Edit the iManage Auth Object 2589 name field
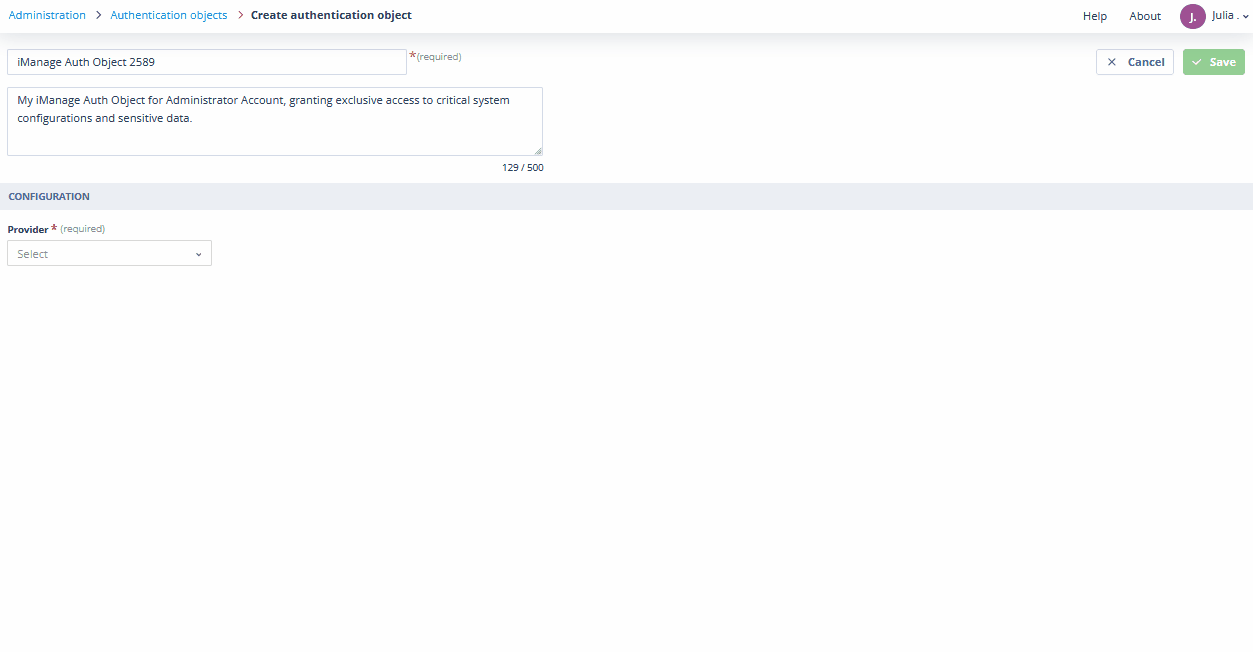Screen dimensions: 1253x652 [207, 62]
